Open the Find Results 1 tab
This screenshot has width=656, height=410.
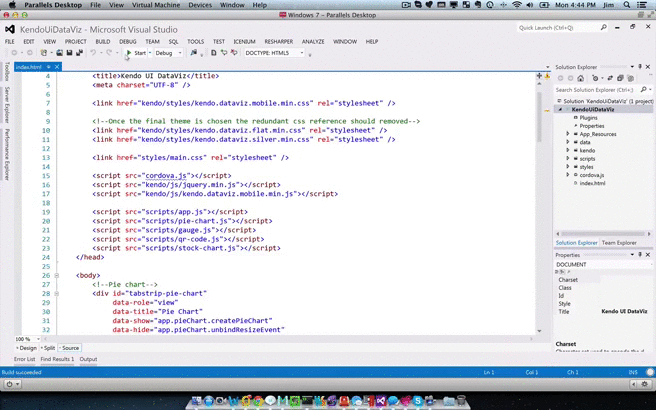[x=57, y=359]
